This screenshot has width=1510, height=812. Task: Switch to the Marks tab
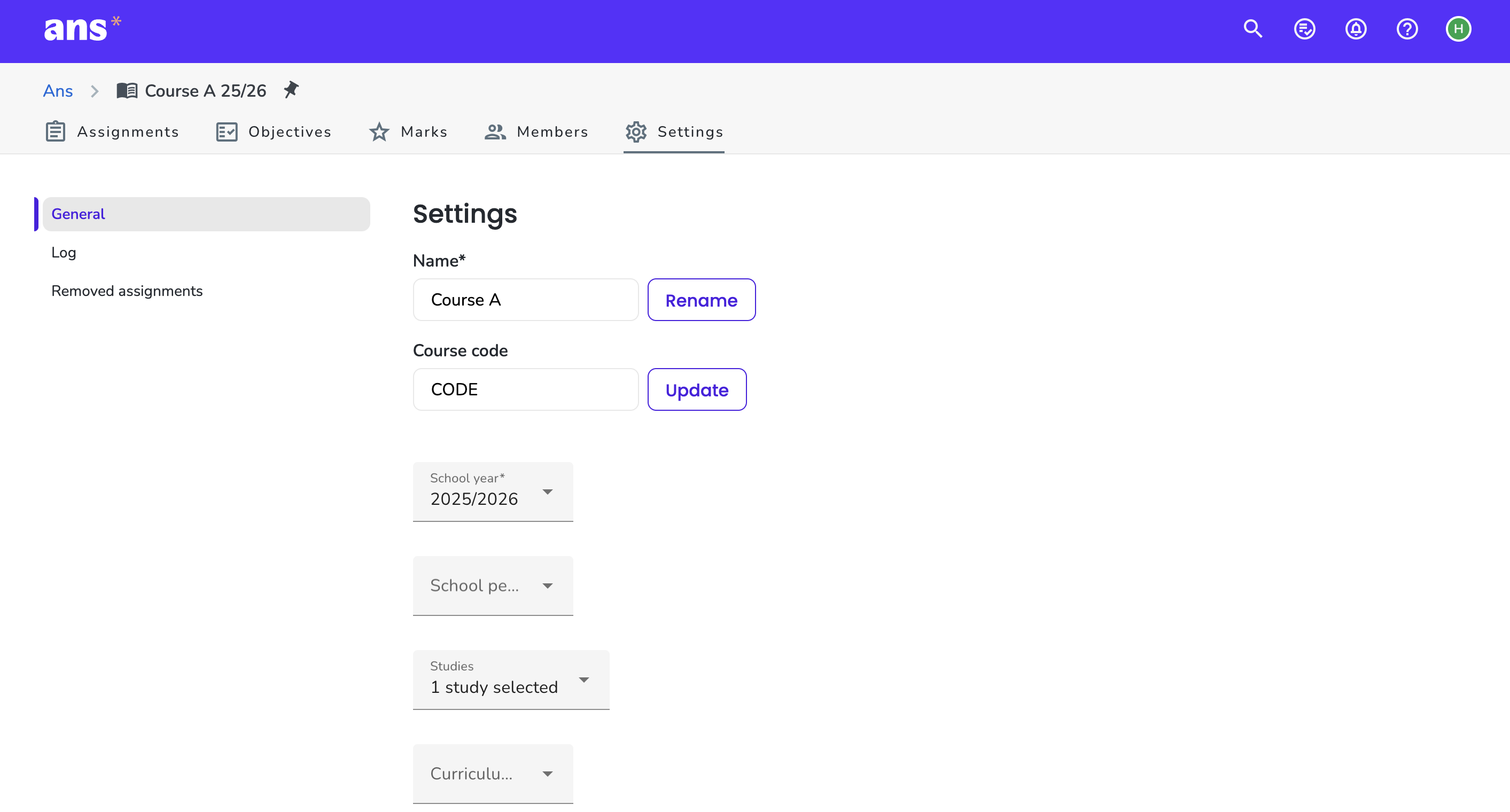point(408,132)
